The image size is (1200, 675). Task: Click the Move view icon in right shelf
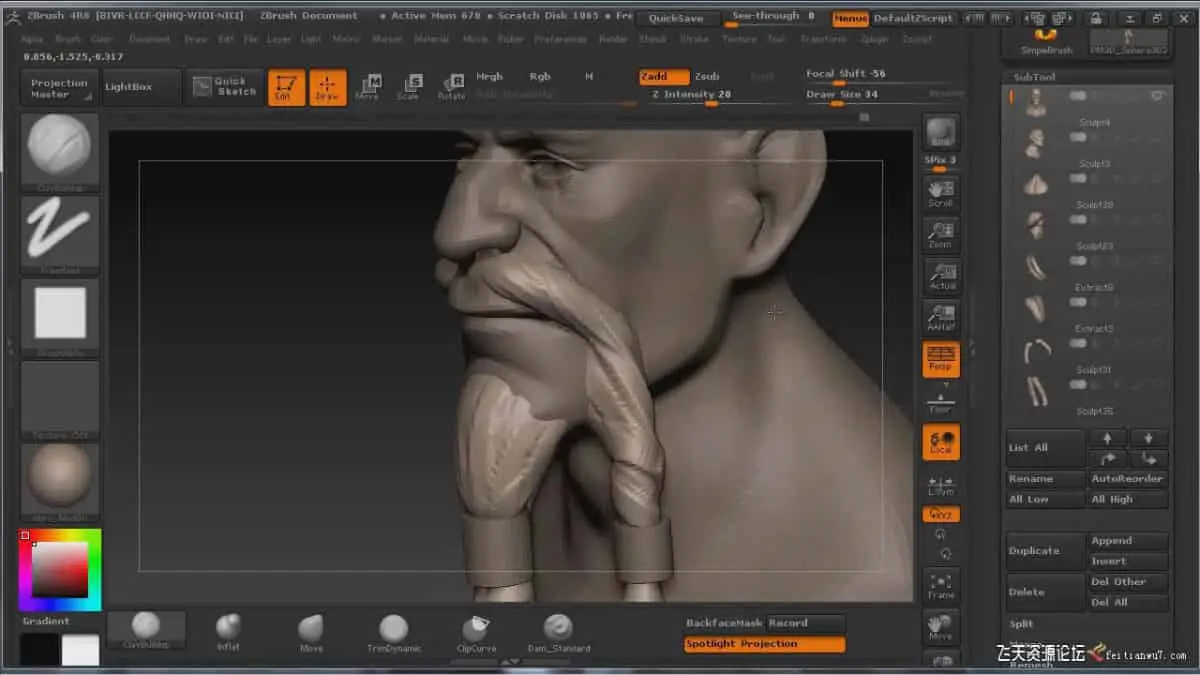(941, 626)
